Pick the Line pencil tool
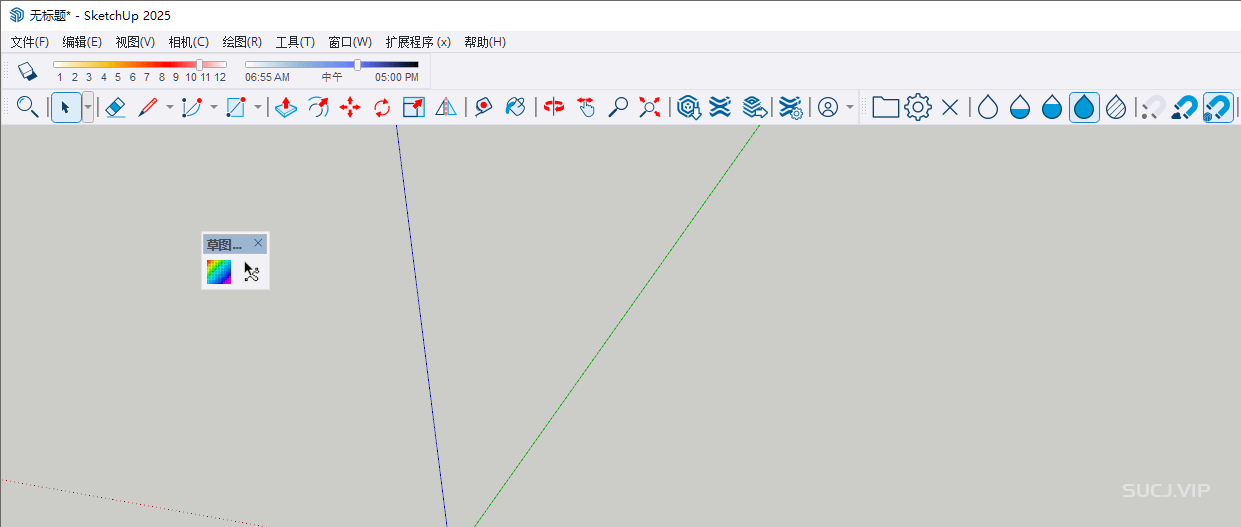The height and width of the screenshot is (527, 1241). coord(148,107)
